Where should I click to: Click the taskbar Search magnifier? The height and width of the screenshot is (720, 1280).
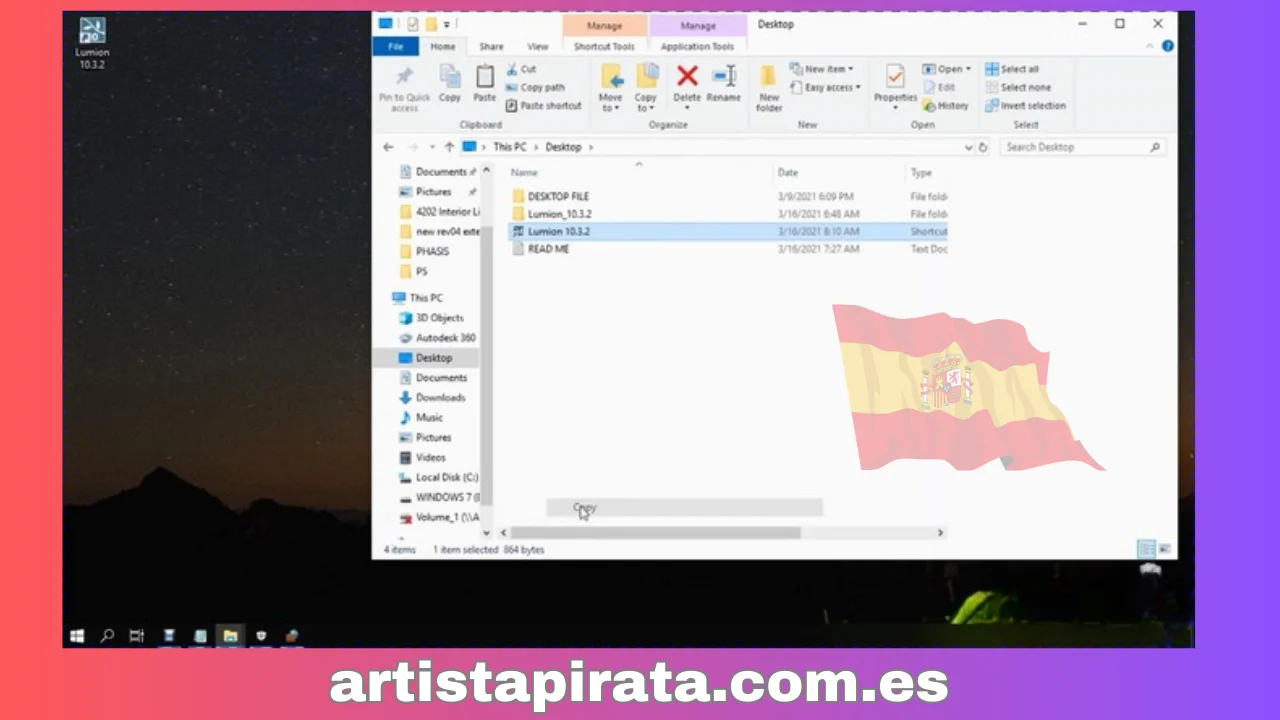107,635
